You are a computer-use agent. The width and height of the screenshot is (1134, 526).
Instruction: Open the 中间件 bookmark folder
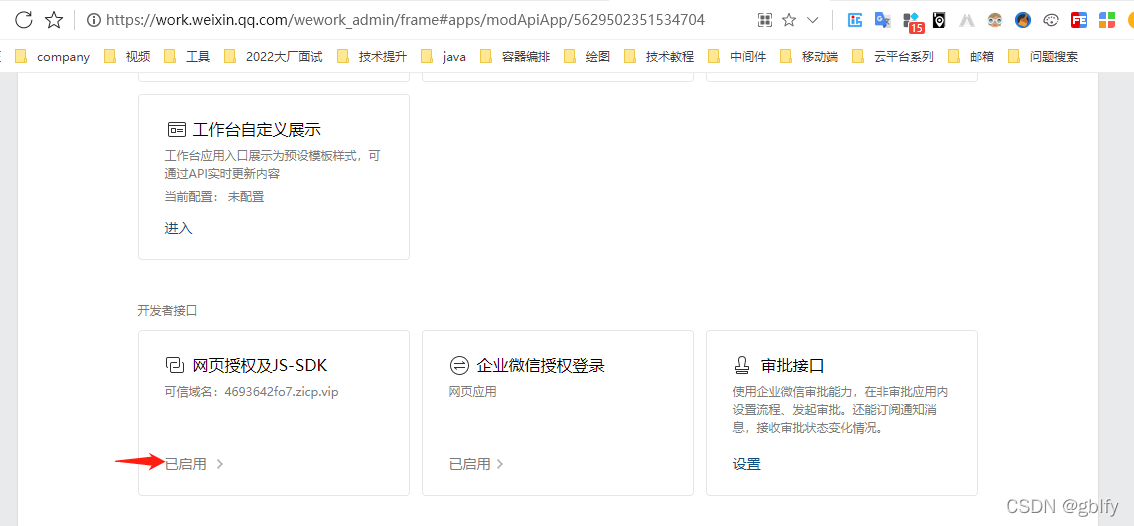(x=737, y=56)
